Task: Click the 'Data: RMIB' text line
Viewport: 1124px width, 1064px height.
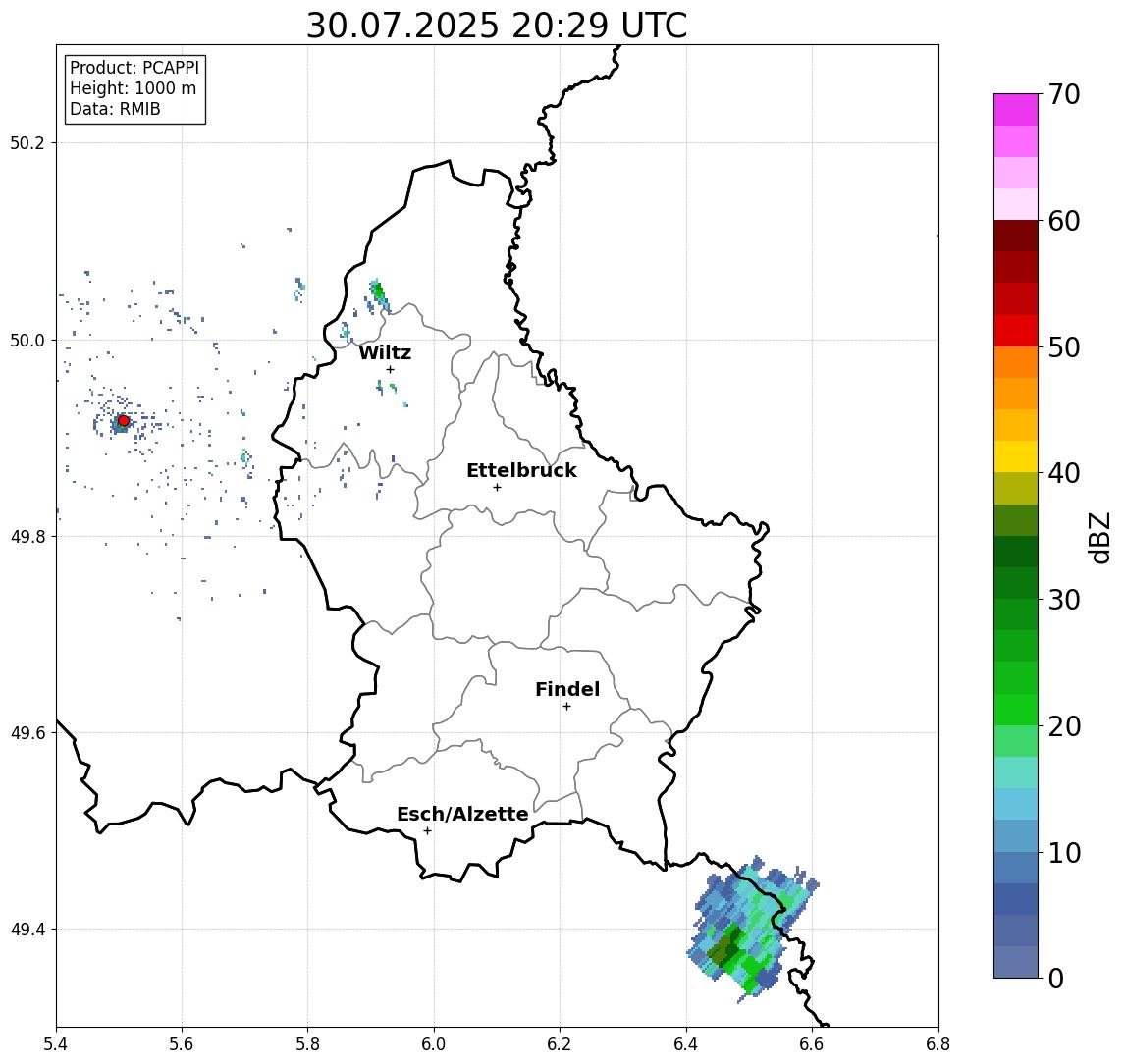Action: click(115, 109)
